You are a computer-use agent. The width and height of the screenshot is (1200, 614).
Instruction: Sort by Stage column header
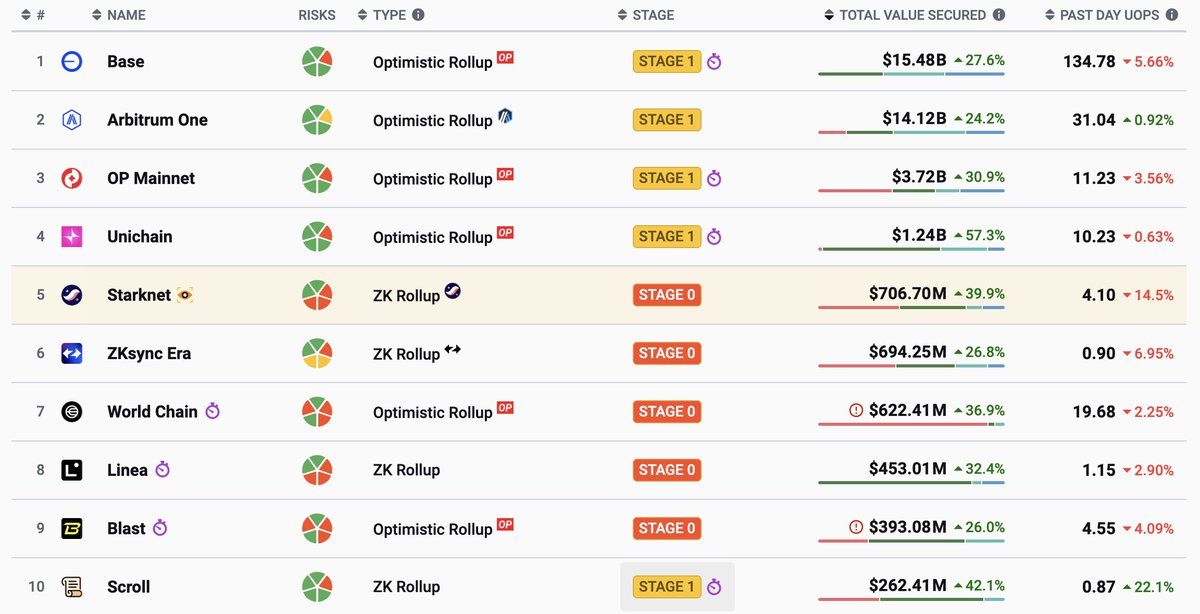646,15
